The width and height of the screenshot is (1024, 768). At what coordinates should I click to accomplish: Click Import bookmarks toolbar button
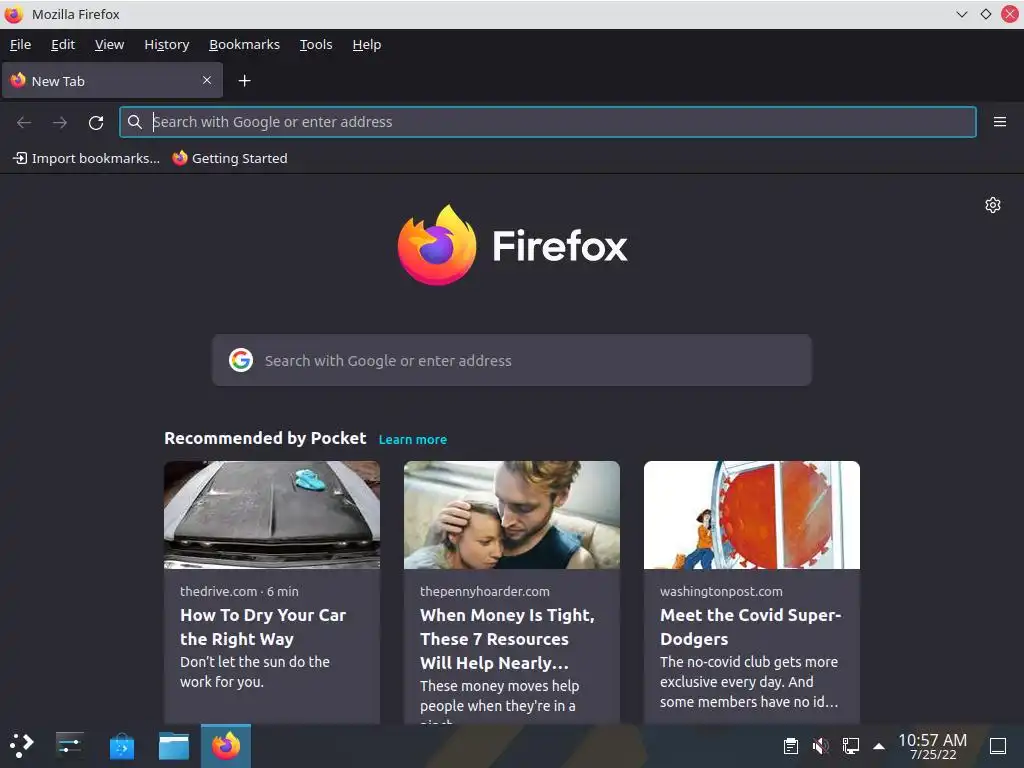[86, 158]
